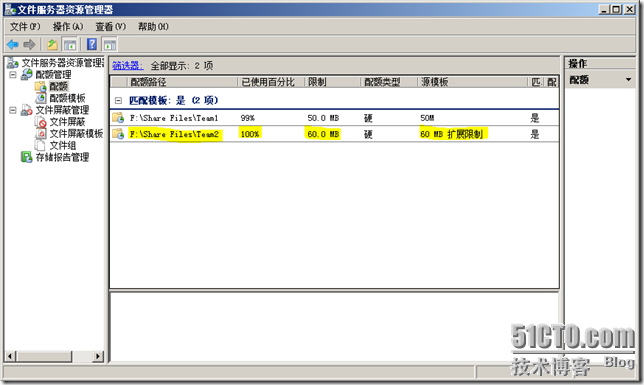Click the Forward arrow toolbar icon

[29, 44]
